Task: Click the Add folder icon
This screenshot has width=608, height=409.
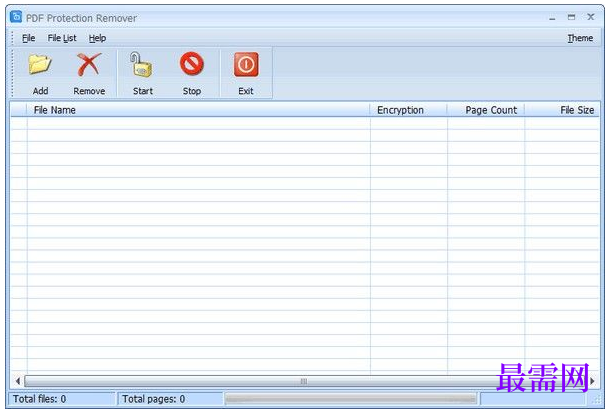Action: [40, 65]
